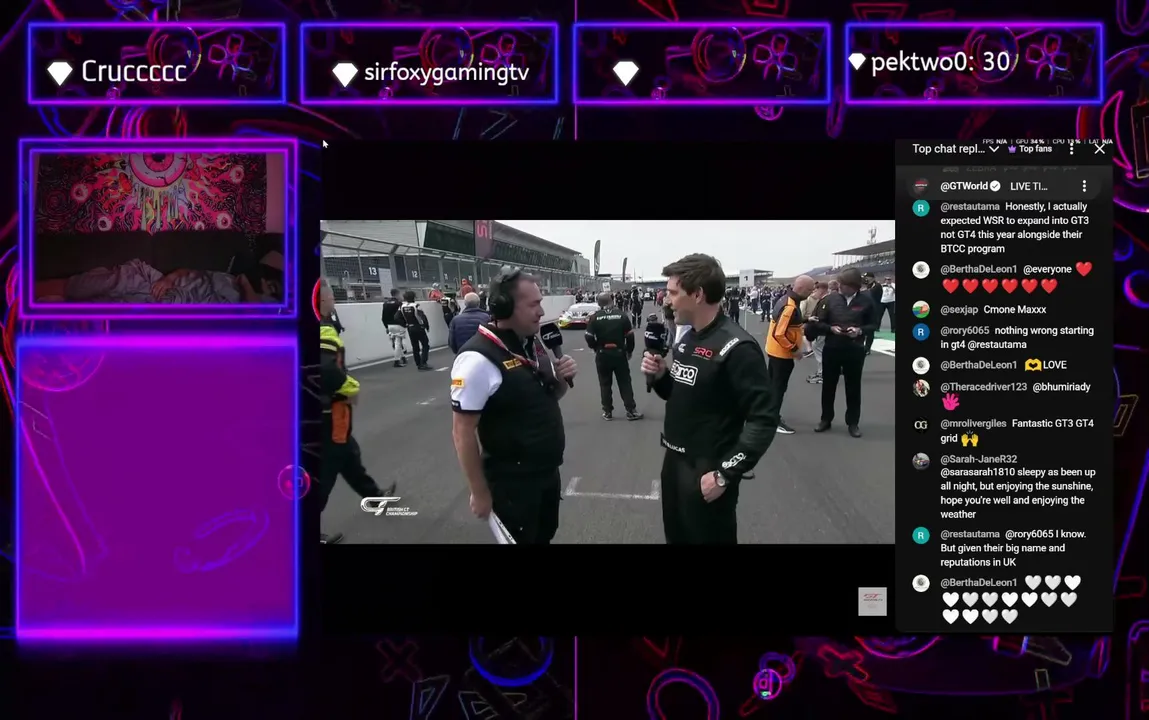The image size is (1149, 720).
Task: Click the webcam feed thumbnail
Action: (158, 228)
